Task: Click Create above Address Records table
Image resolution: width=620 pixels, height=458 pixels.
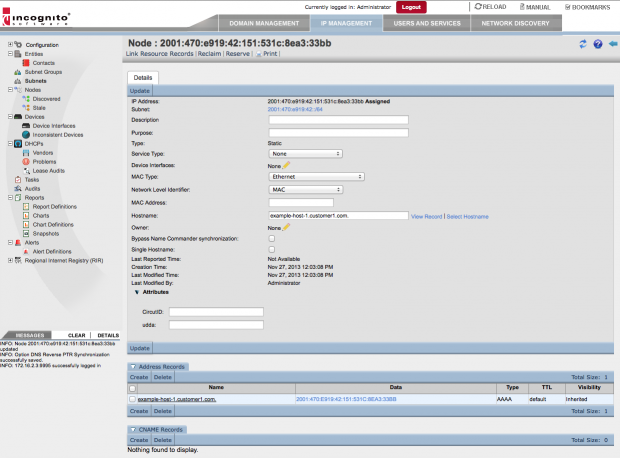Action: tap(139, 377)
